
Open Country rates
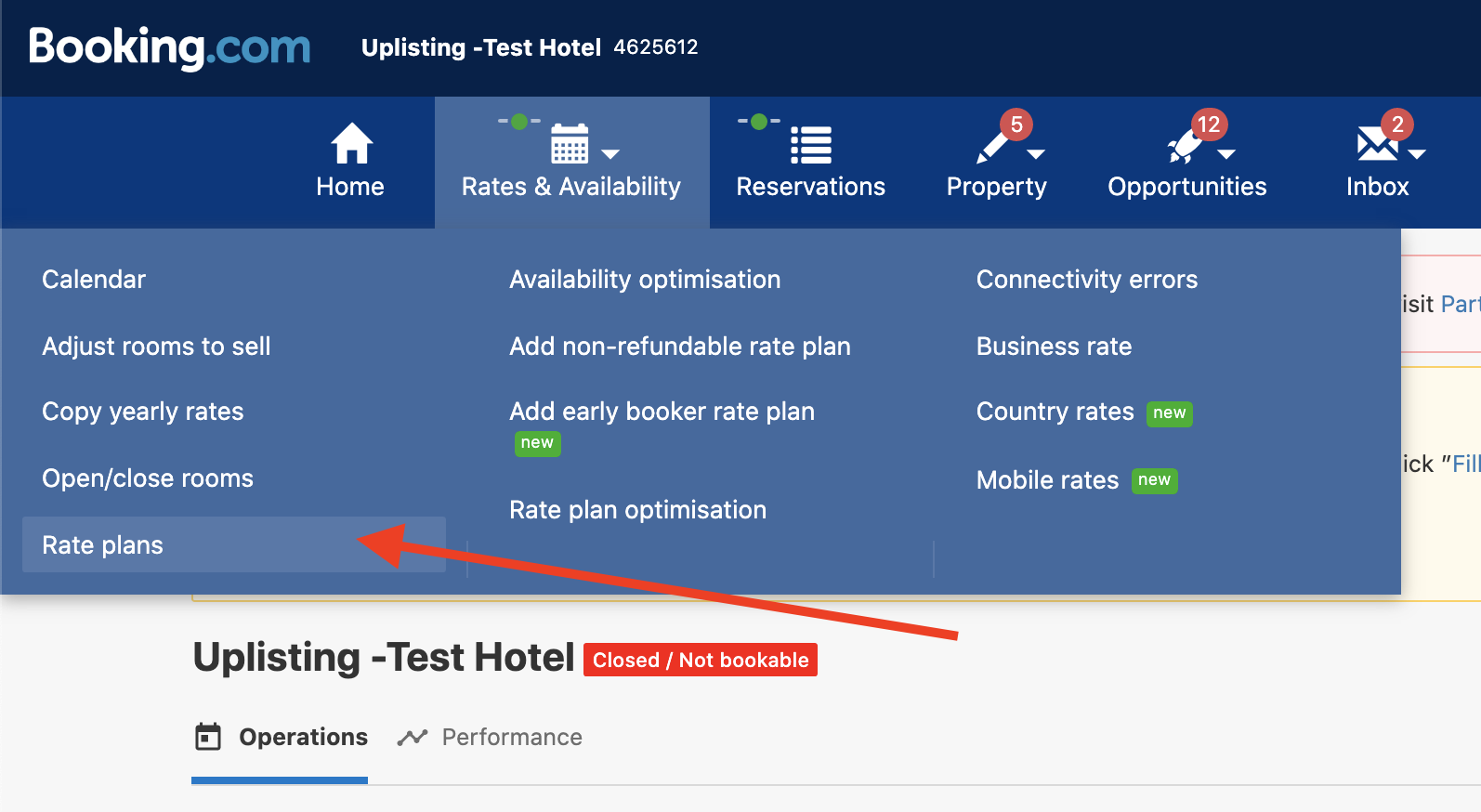point(1055,412)
